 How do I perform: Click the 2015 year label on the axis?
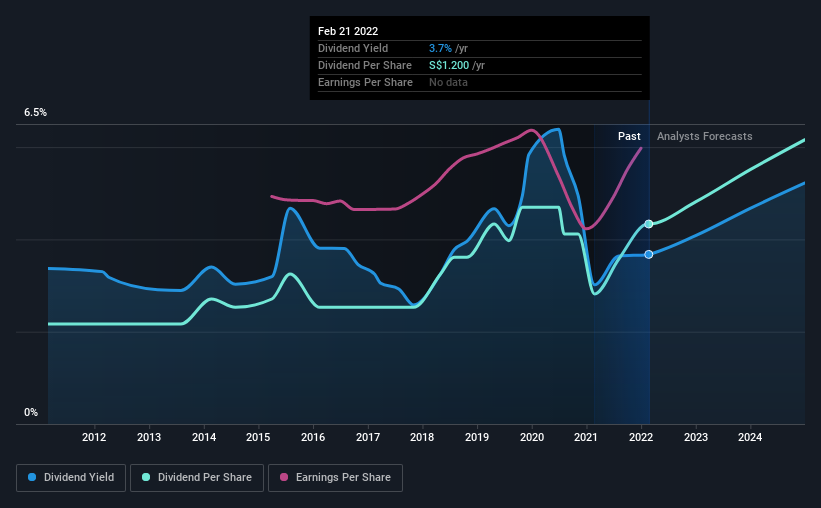pyautogui.click(x=258, y=437)
